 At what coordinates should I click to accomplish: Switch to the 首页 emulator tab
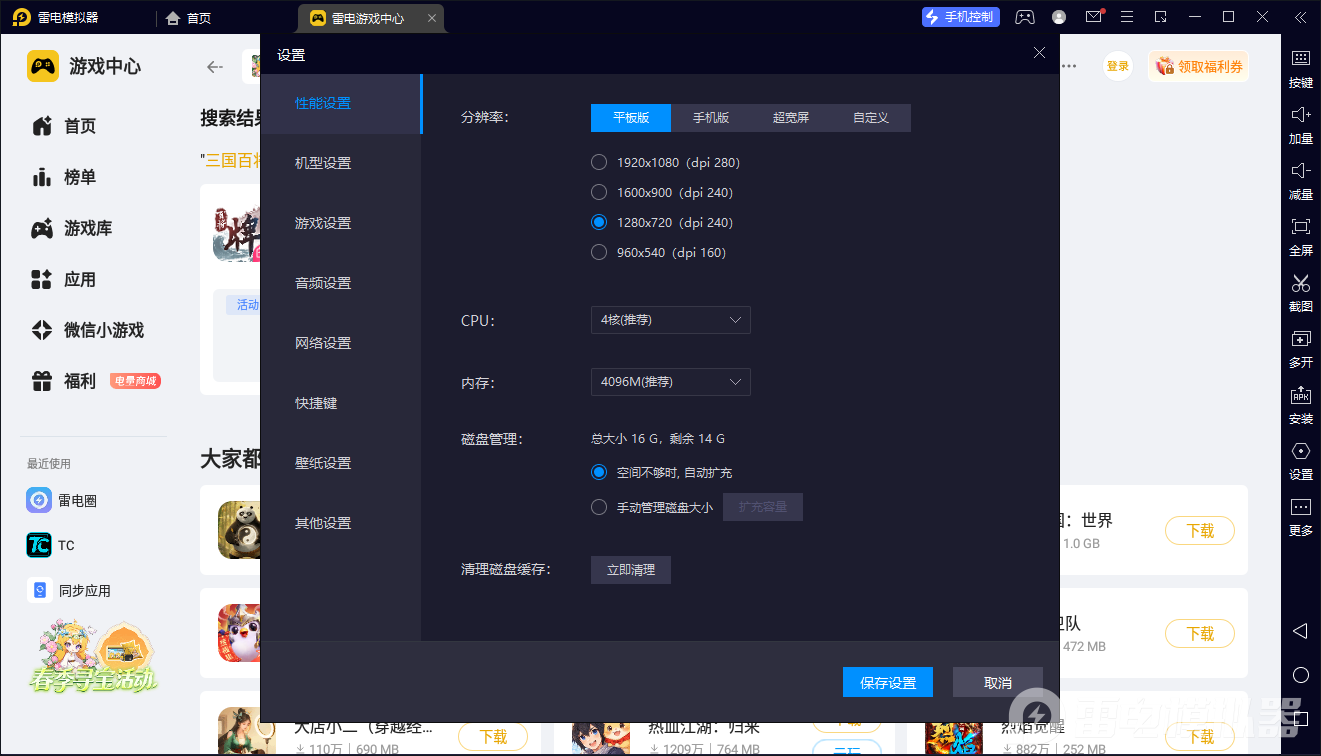click(x=188, y=18)
